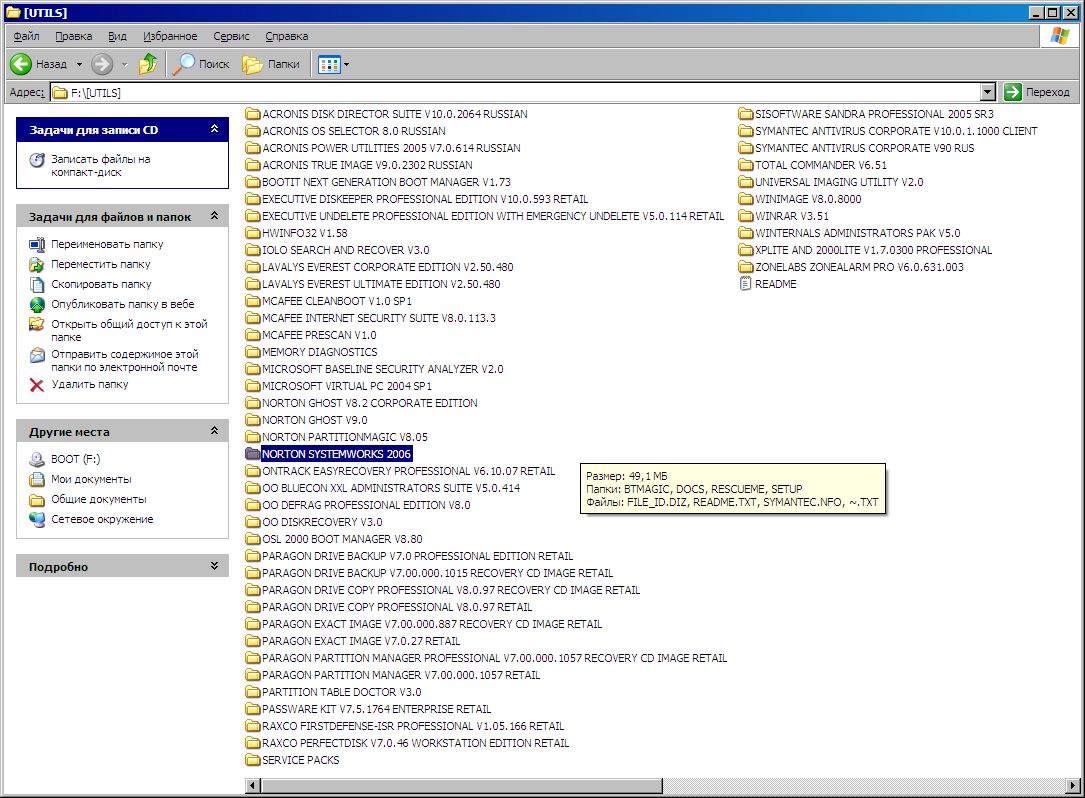Open the Избранное menu
1085x798 pixels.
[x=170, y=36]
